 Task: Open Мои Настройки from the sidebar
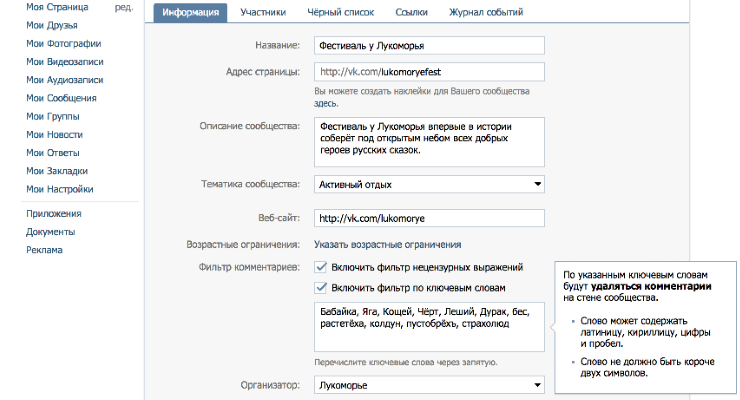tap(60, 189)
